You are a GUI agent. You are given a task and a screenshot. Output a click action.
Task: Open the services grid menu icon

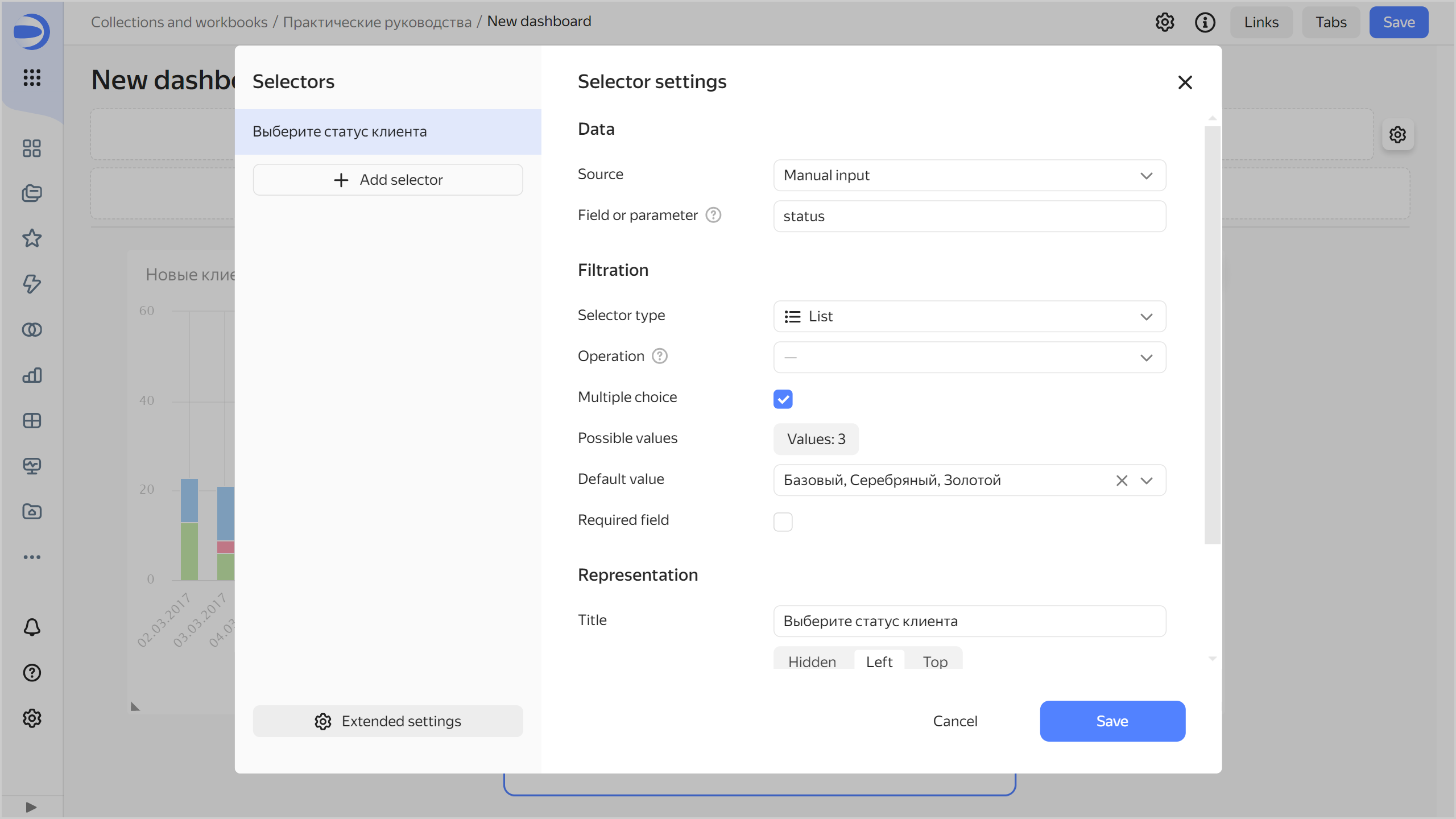32,77
